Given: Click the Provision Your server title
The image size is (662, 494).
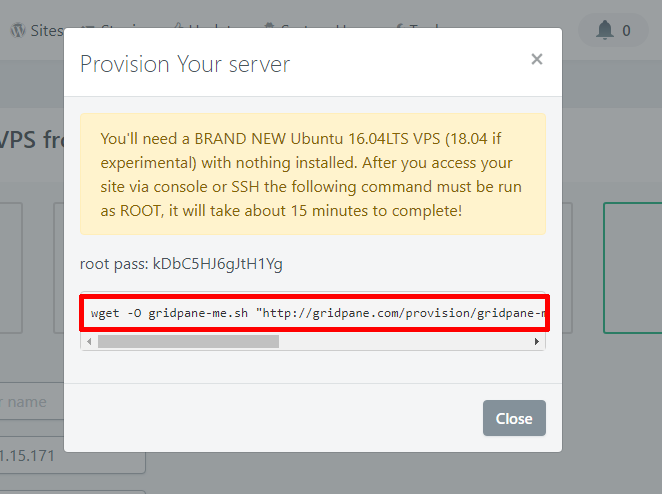Looking at the screenshot, I should [185, 64].
